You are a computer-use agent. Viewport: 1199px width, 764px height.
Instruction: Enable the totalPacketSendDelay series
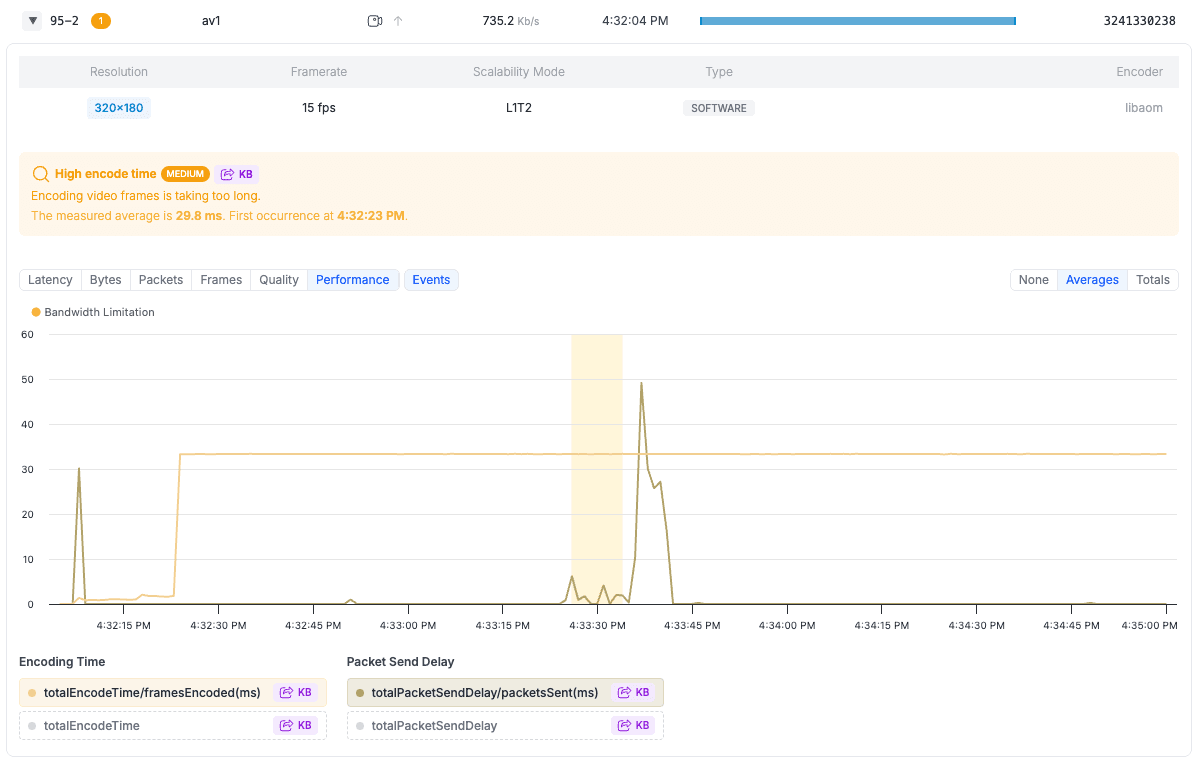434,726
